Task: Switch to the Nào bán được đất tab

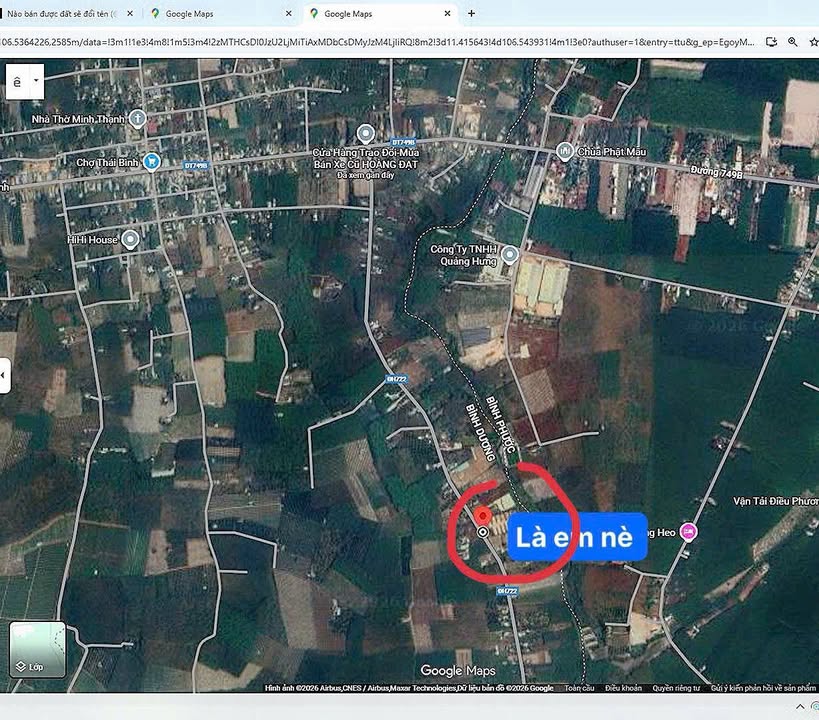Action: pyautogui.click(x=60, y=14)
